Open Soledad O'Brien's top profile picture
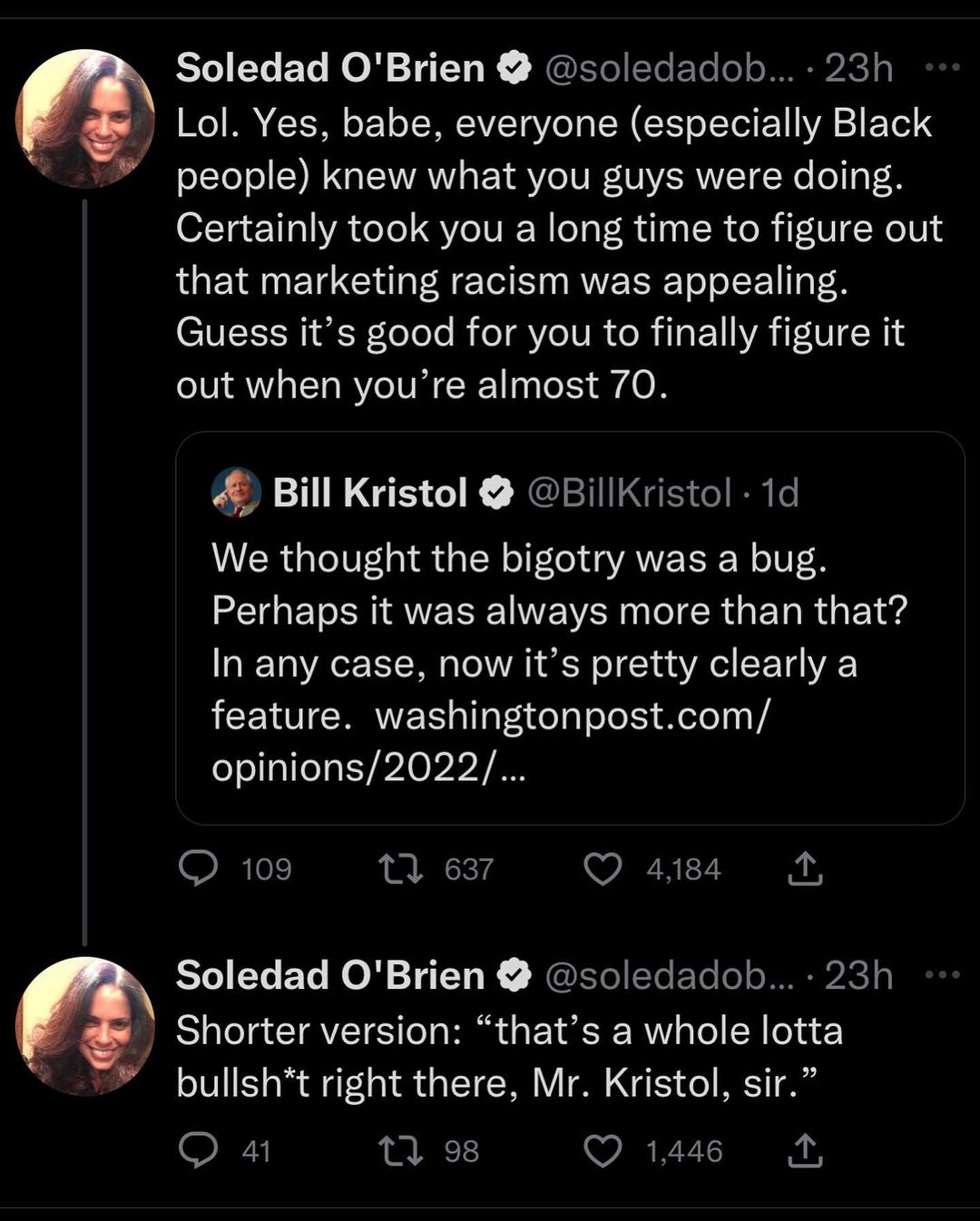980x1221 pixels. tap(85, 118)
